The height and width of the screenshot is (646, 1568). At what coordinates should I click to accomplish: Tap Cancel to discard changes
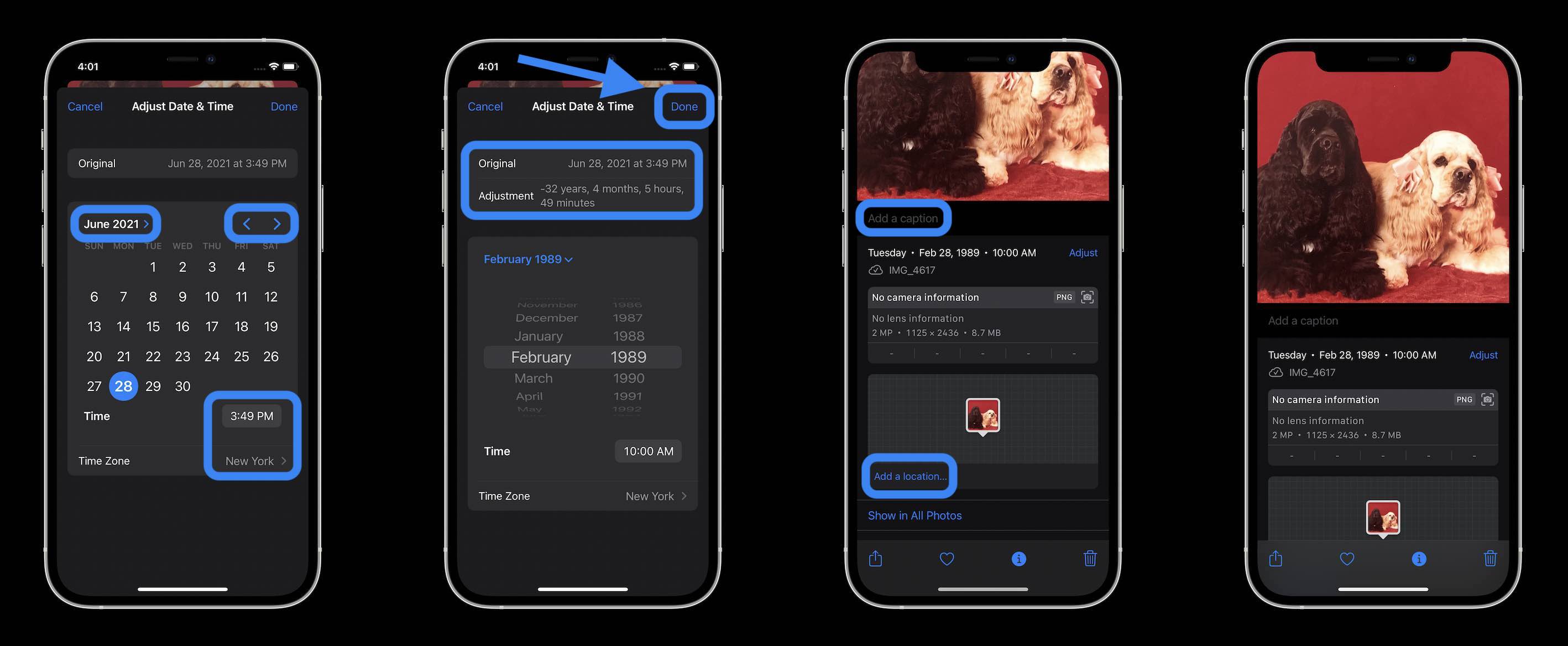[85, 106]
